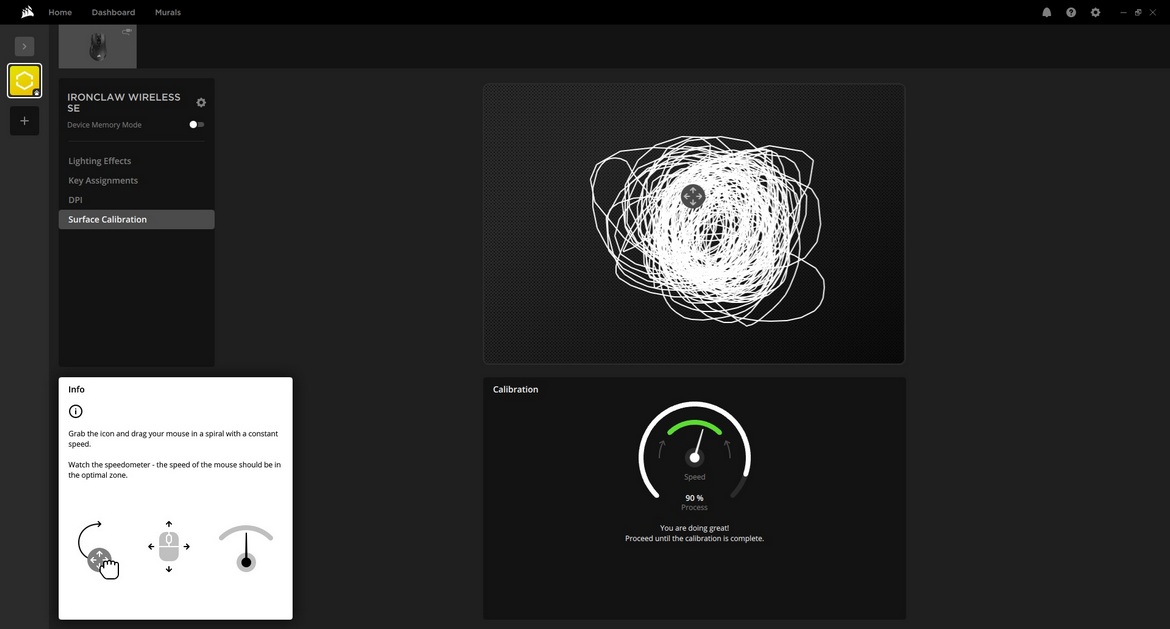Add a new profile with plus icon
The height and width of the screenshot is (629, 1170).
24,121
